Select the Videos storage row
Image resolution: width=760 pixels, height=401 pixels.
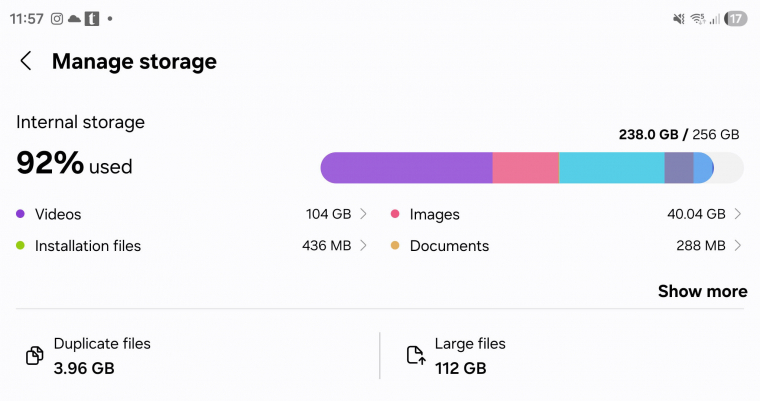[x=190, y=214]
